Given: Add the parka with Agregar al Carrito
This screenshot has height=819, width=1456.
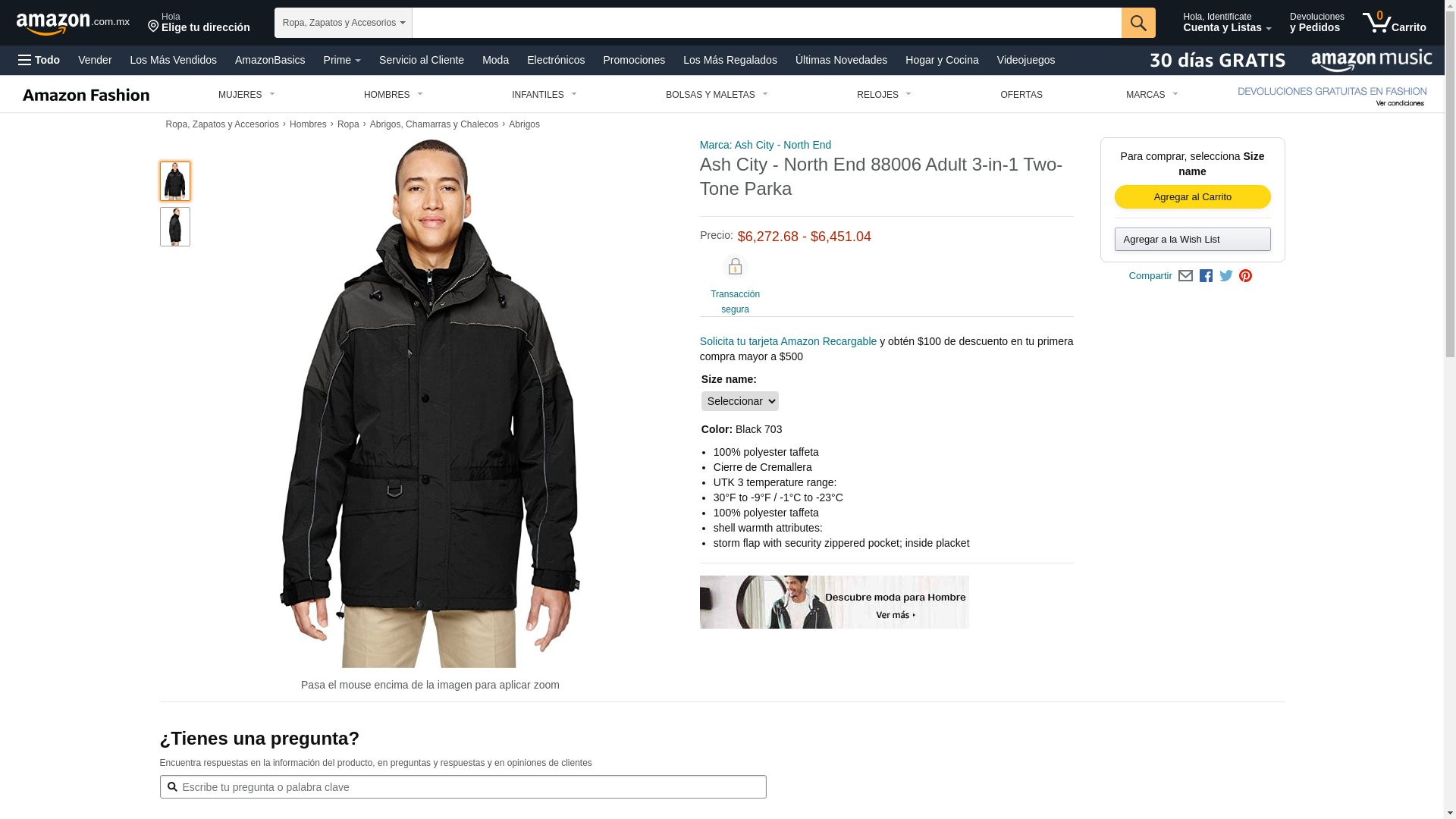Looking at the screenshot, I should click(1193, 197).
